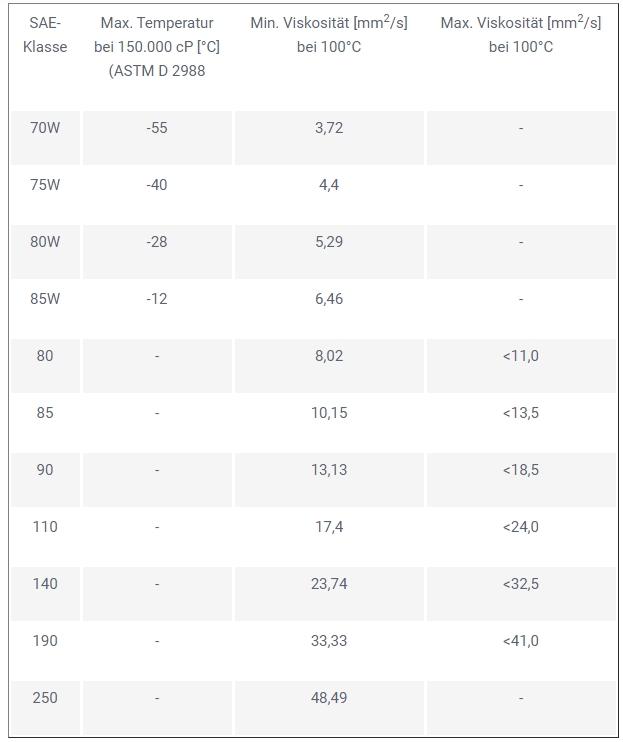Screen dimensions: 623x742
Task: Click the SAE-Klasse column header
Action: pos(45,35)
